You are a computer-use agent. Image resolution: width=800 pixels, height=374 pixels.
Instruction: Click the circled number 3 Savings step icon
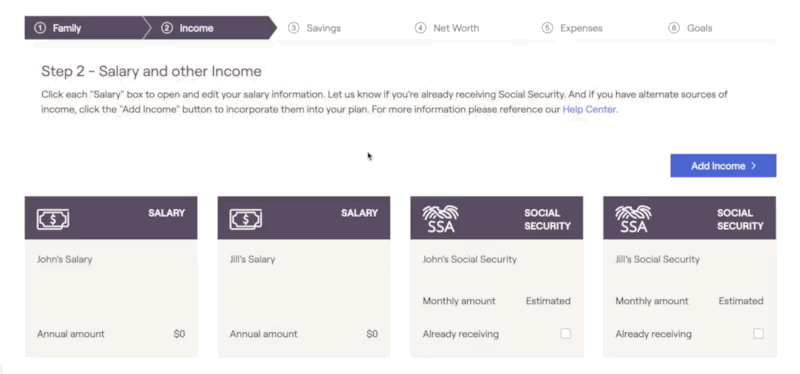(x=293, y=28)
